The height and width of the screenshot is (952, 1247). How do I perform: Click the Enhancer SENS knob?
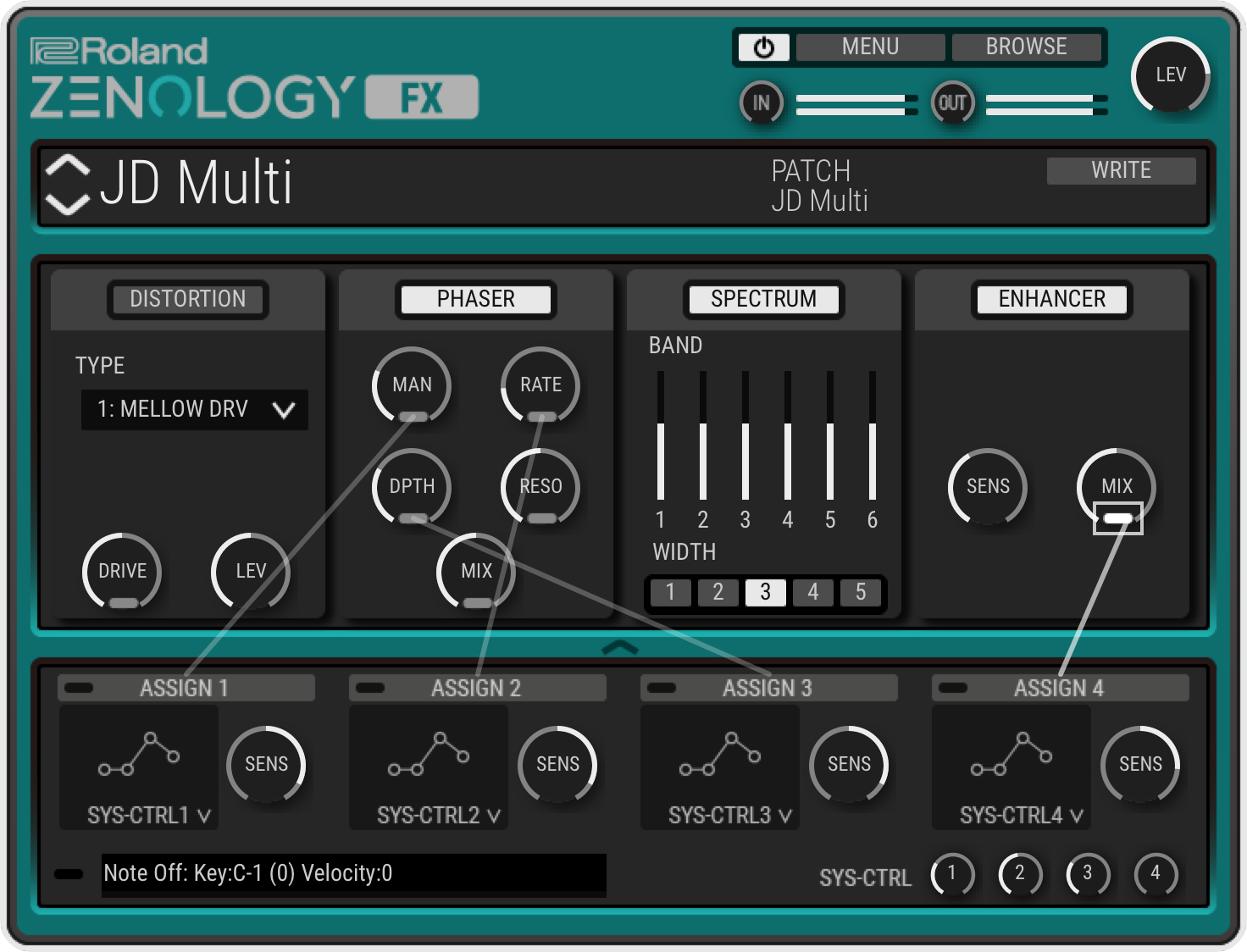pos(988,487)
